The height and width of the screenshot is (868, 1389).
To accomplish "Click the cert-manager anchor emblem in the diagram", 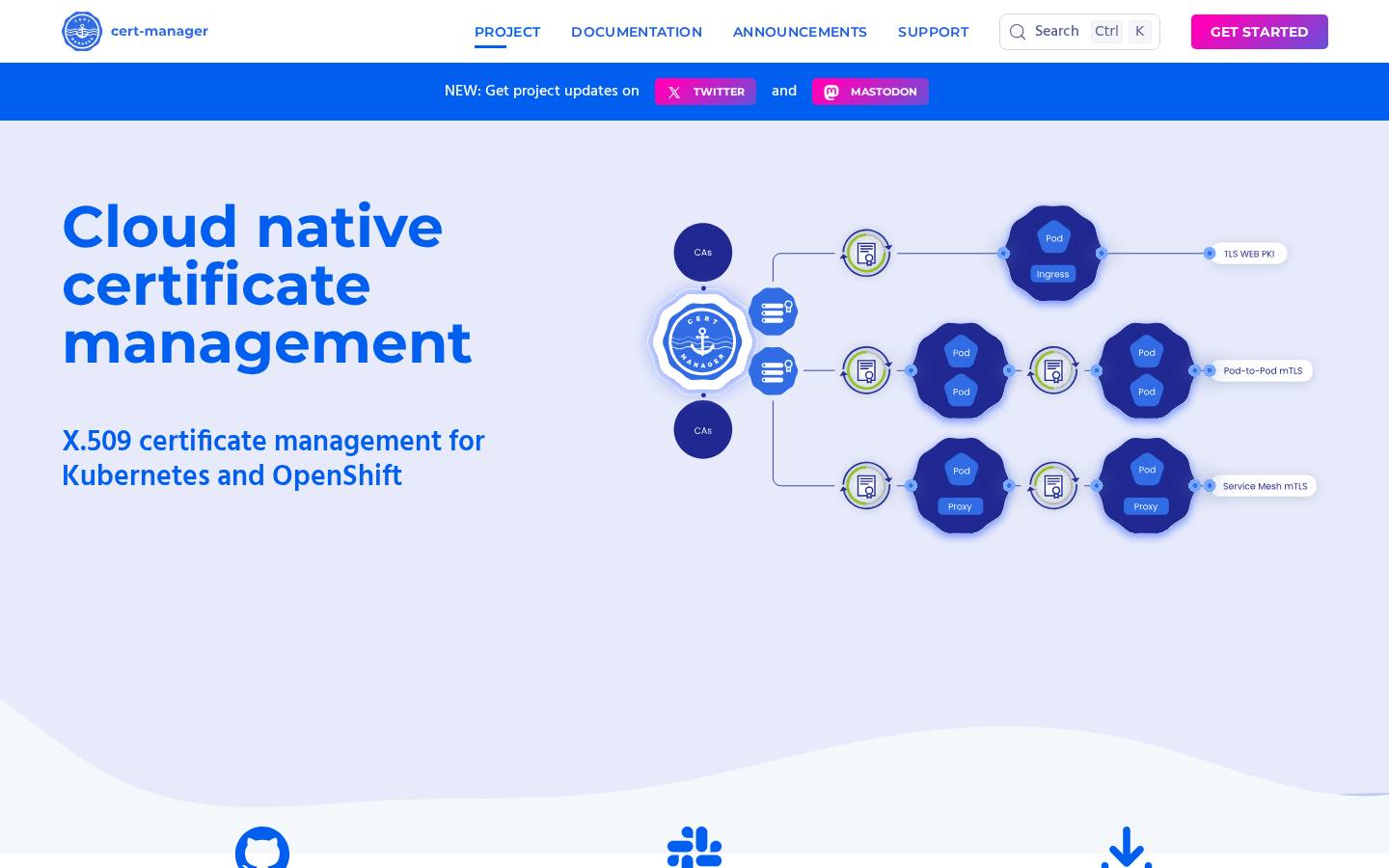I will [703, 341].
